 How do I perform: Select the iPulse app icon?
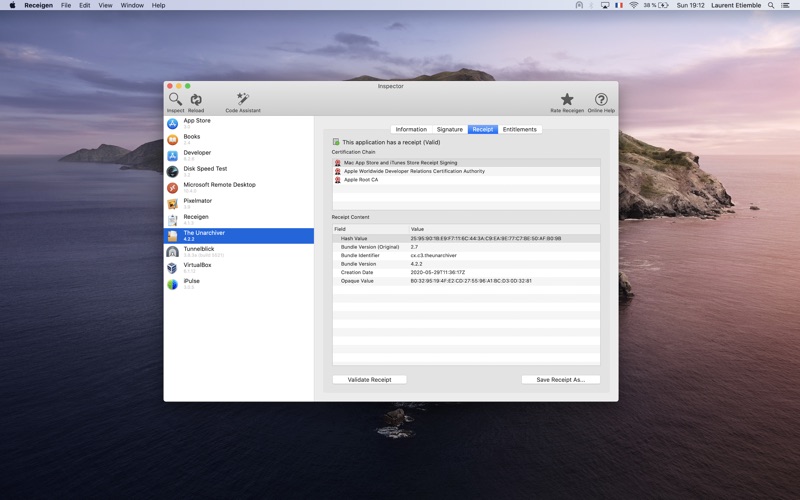pos(172,284)
